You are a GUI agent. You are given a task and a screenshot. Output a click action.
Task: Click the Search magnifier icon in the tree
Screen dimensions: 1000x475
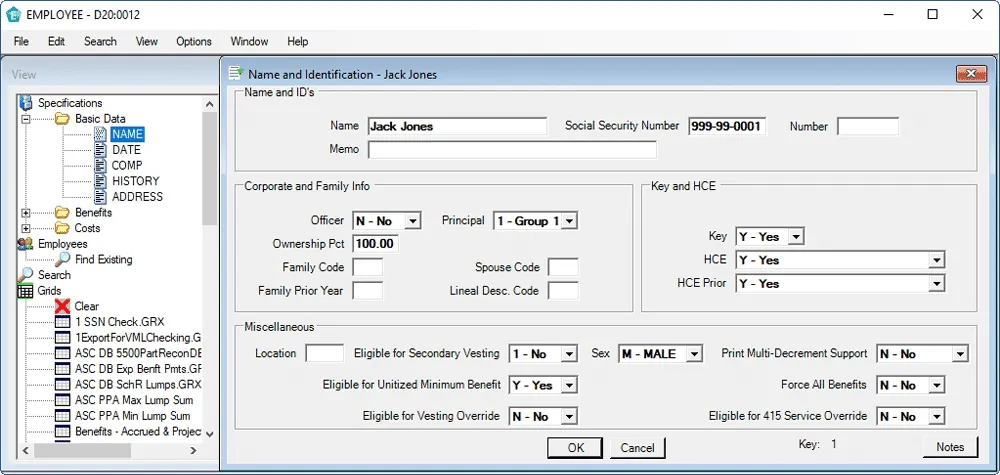[26, 275]
